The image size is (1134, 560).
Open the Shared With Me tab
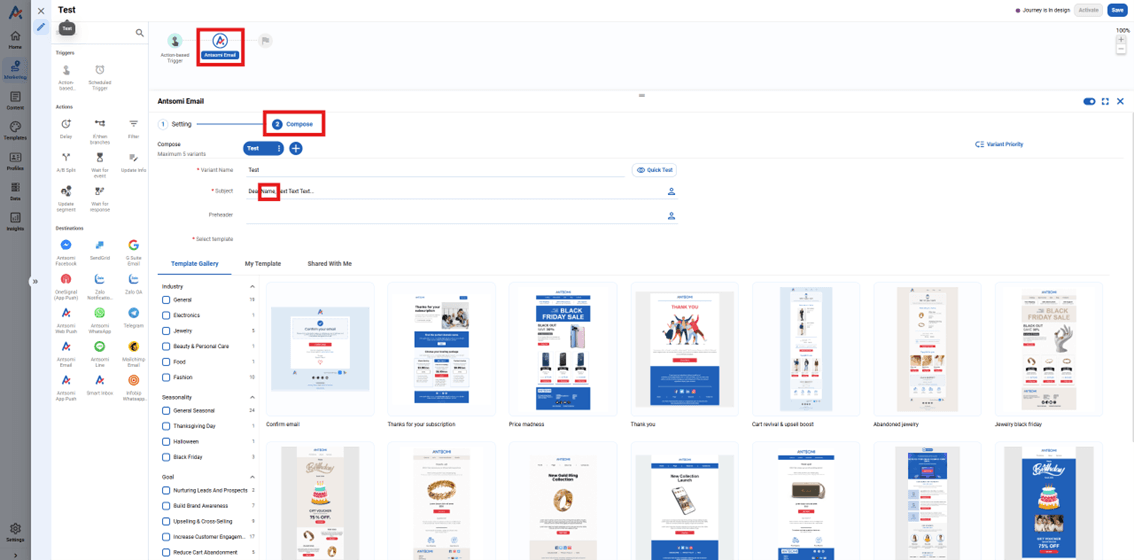[329, 264]
